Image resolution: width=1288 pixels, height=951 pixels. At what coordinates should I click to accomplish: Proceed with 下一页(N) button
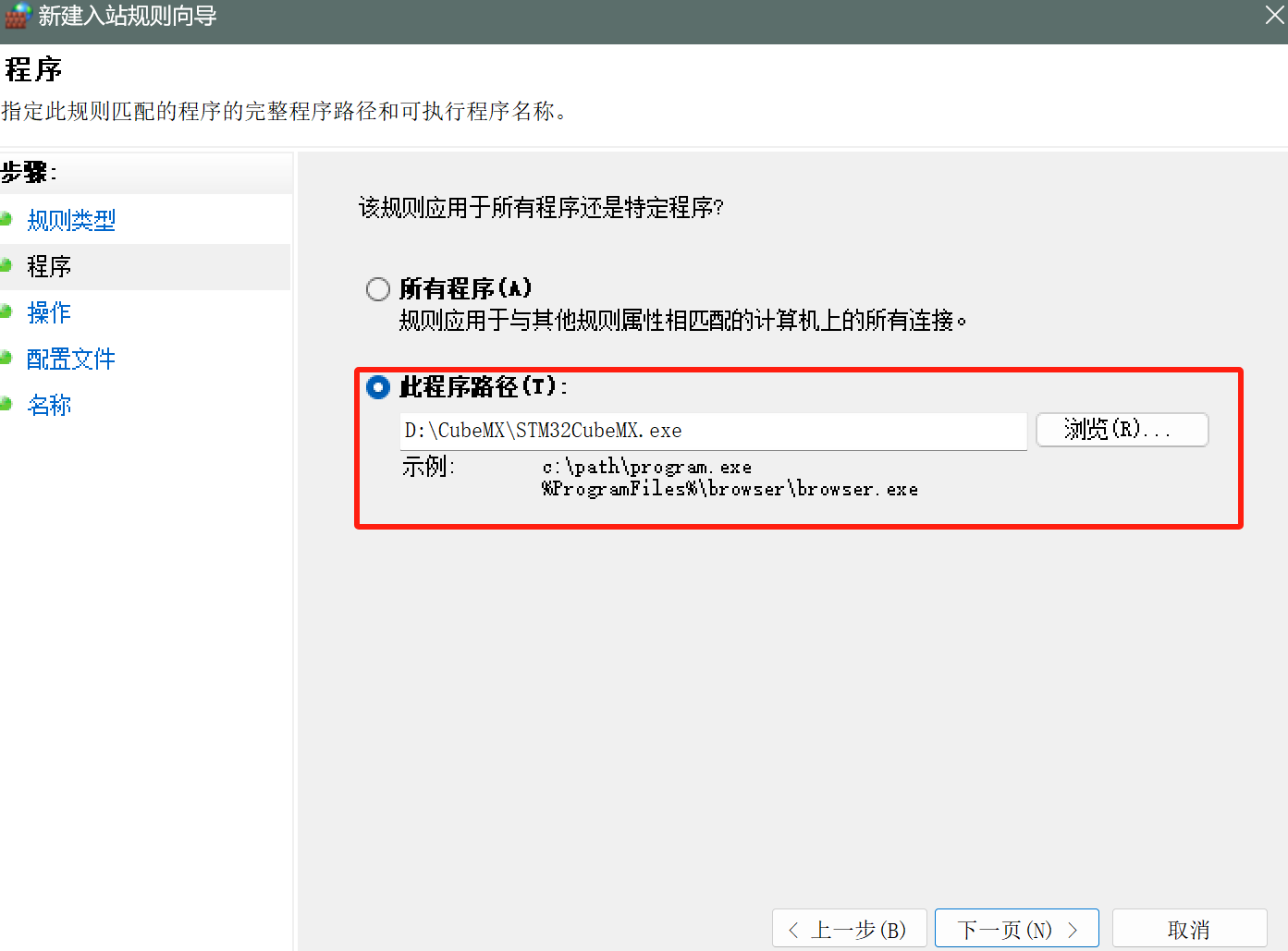coord(1016,929)
